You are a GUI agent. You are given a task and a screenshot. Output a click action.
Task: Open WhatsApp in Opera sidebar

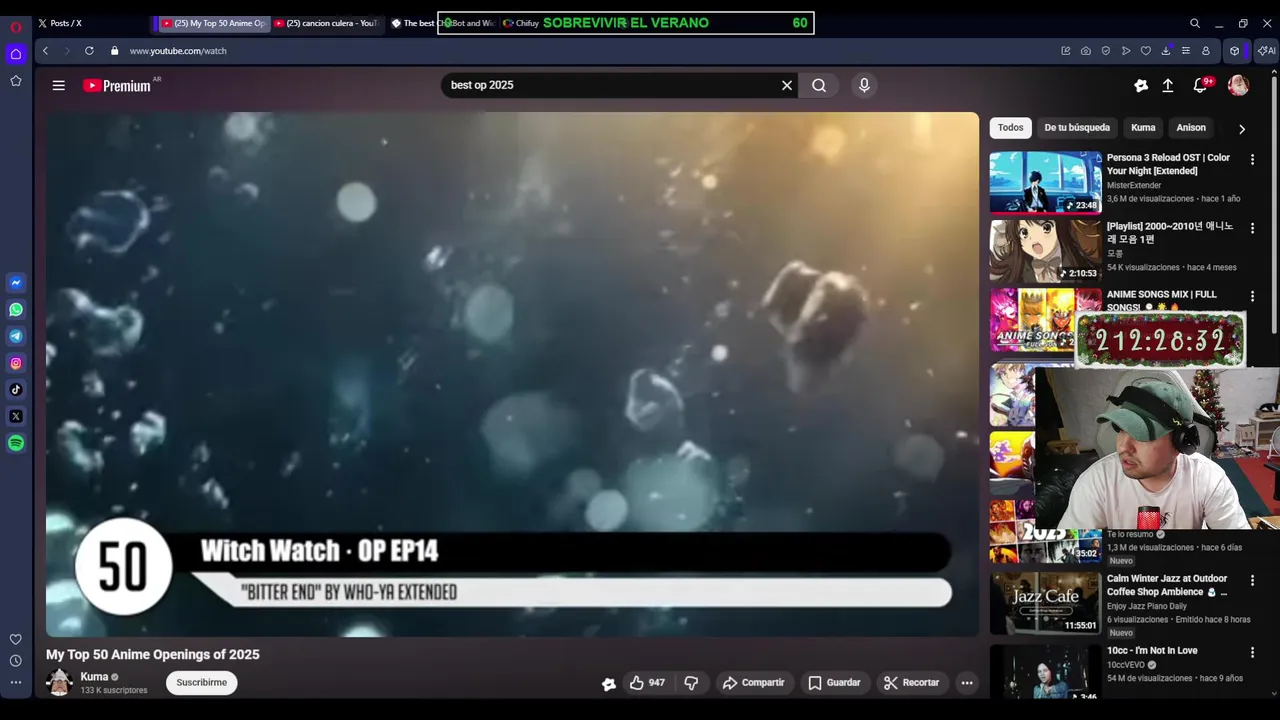pyautogui.click(x=16, y=310)
